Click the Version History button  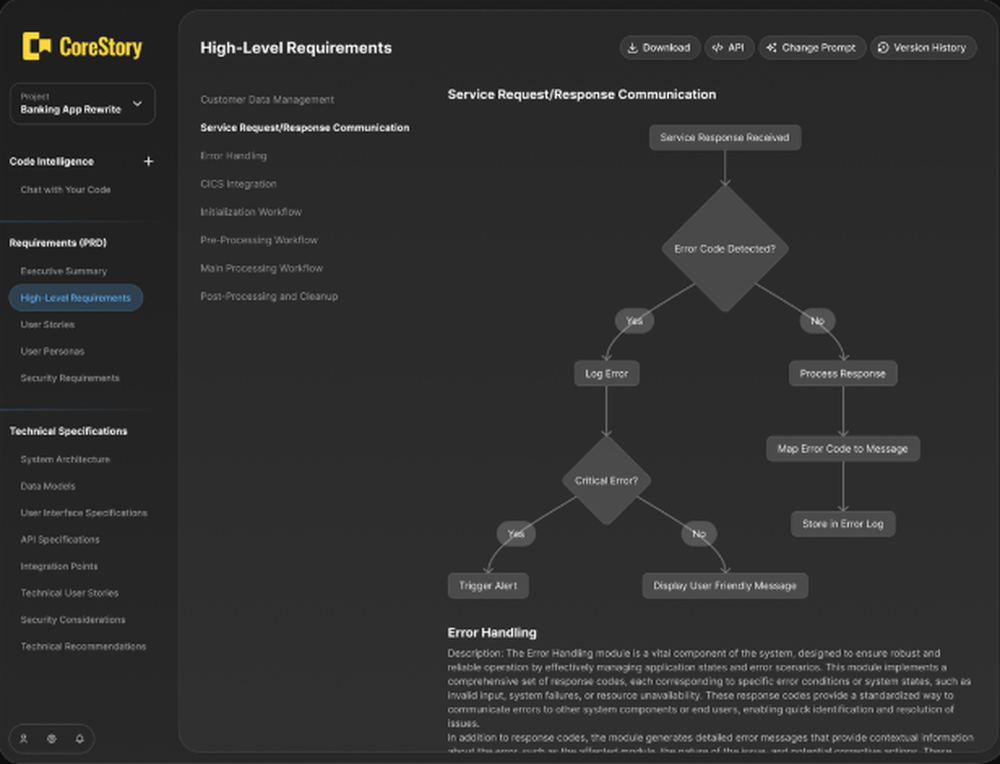click(923, 47)
